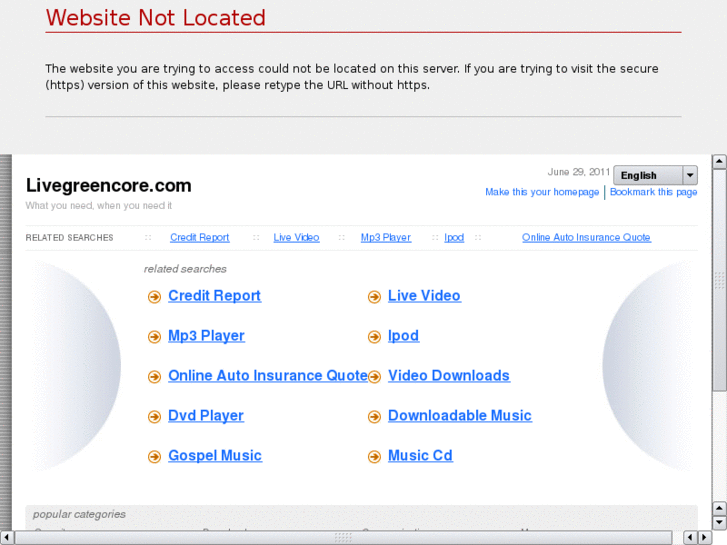Image resolution: width=727 pixels, height=545 pixels.
Task: Click the language dropdown arrow button
Action: point(690,175)
